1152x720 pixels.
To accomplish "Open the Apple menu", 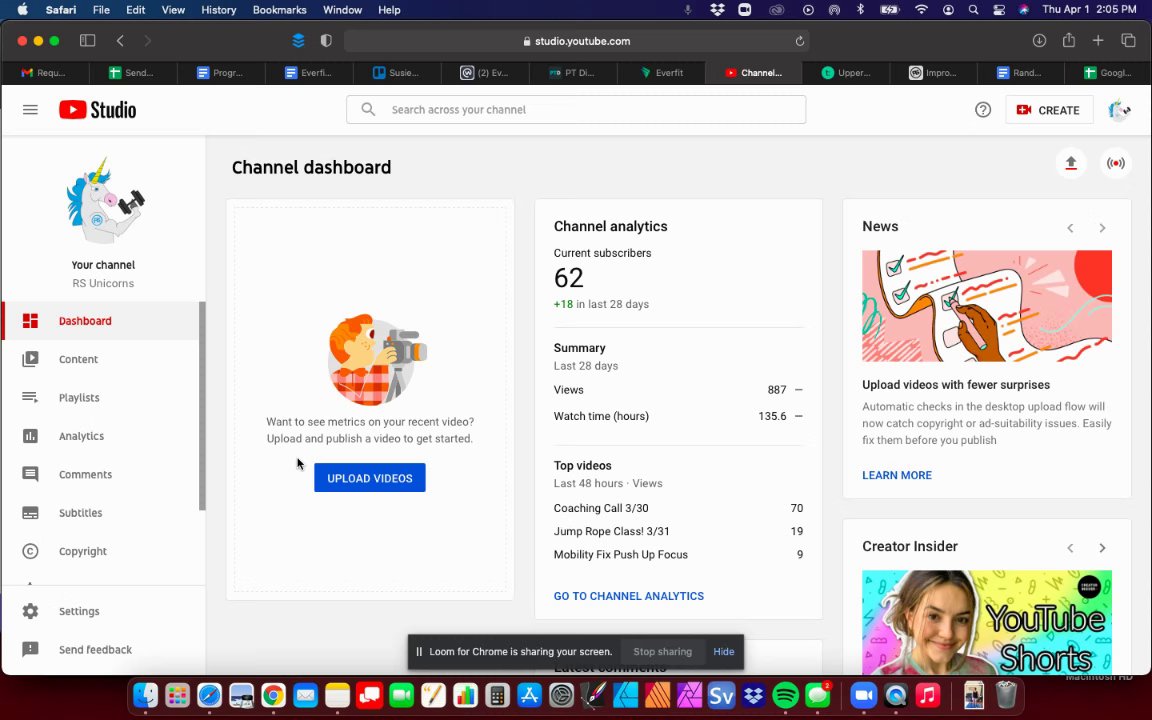I will coord(22,10).
